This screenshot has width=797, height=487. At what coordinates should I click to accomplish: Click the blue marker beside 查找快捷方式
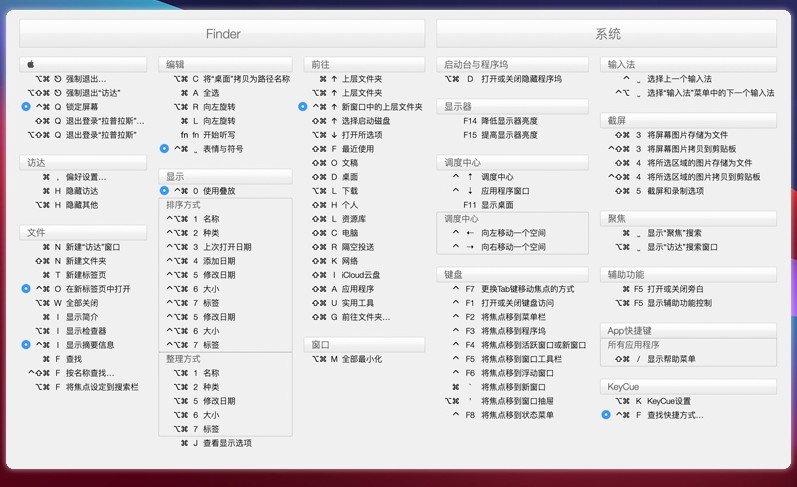[x=605, y=415]
